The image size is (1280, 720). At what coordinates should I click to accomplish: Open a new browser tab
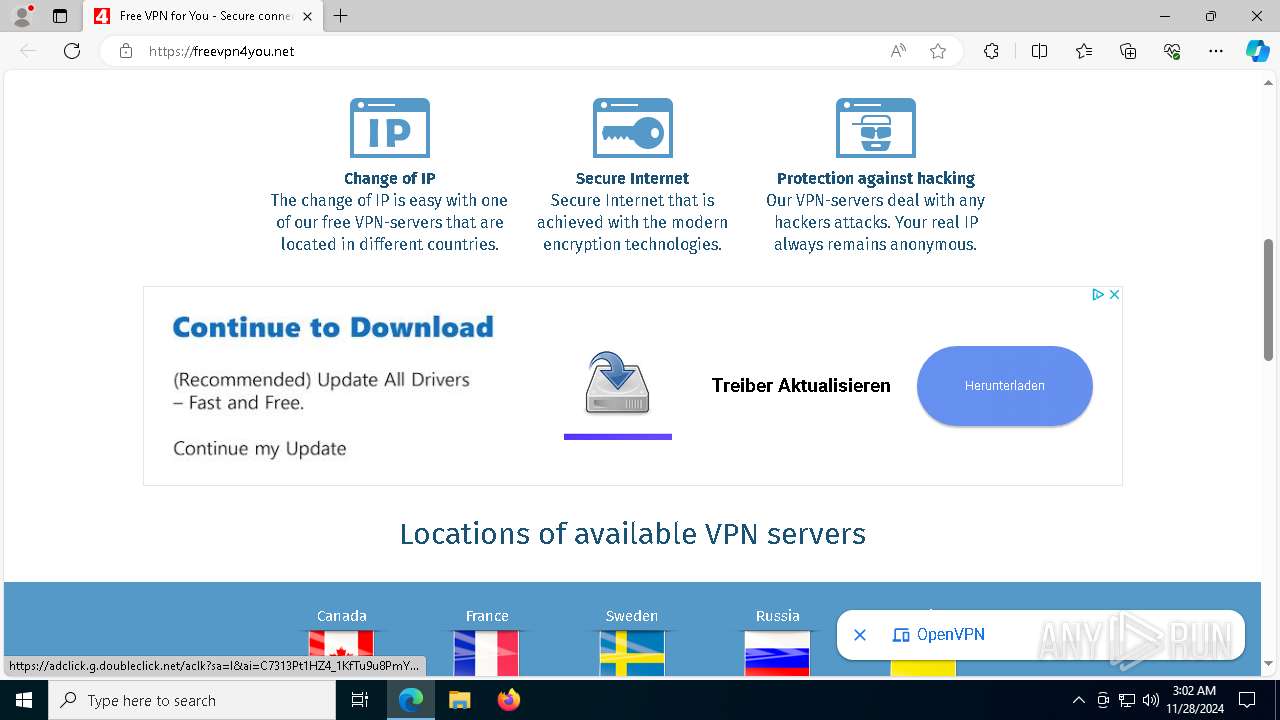click(x=340, y=16)
